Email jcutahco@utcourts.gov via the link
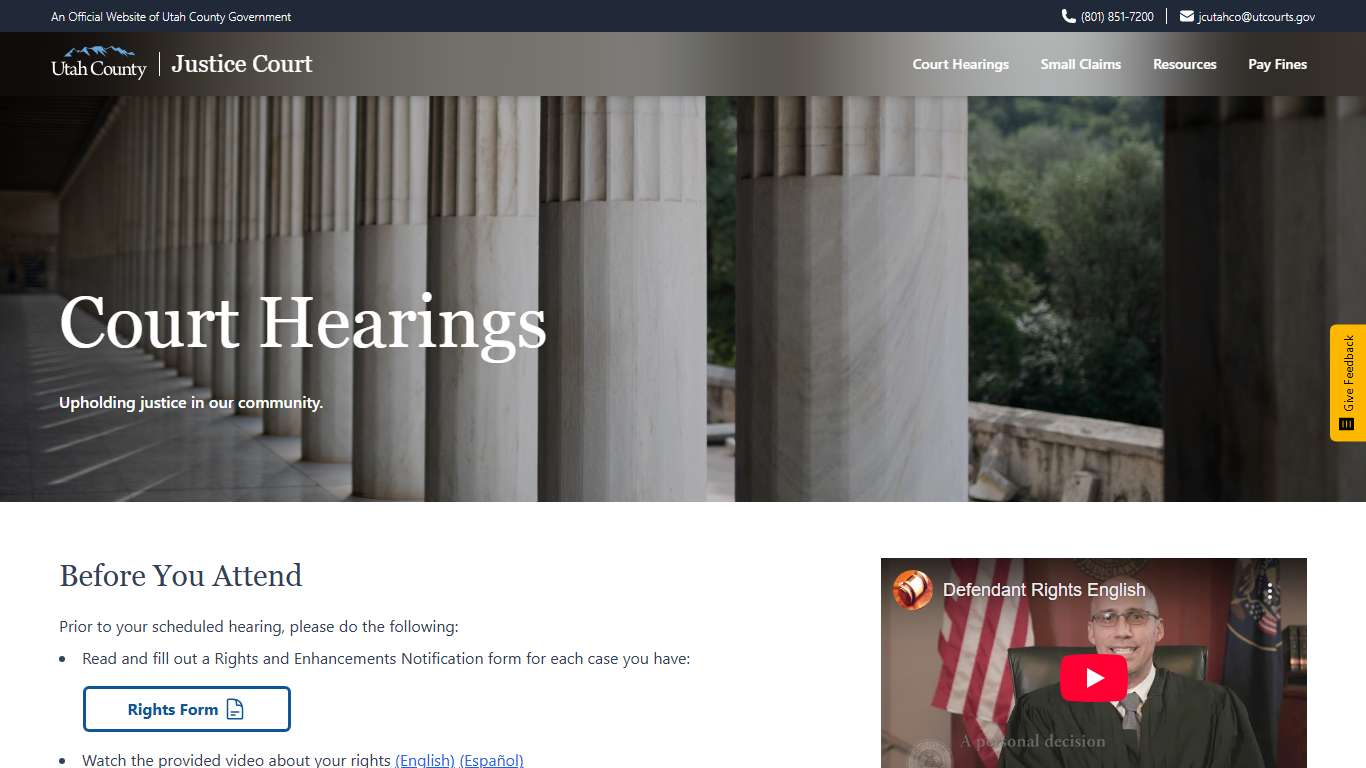The height and width of the screenshot is (768, 1366). pos(1256,17)
